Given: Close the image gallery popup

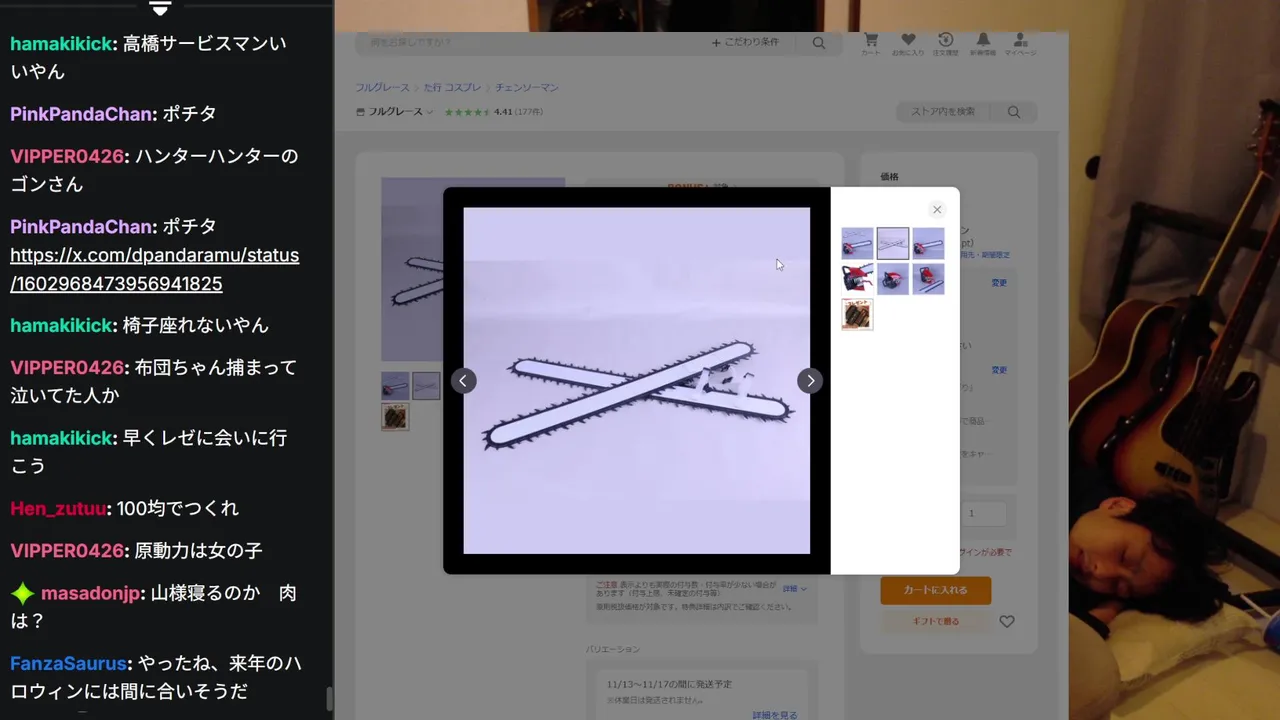Looking at the screenshot, I should coord(936,210).
